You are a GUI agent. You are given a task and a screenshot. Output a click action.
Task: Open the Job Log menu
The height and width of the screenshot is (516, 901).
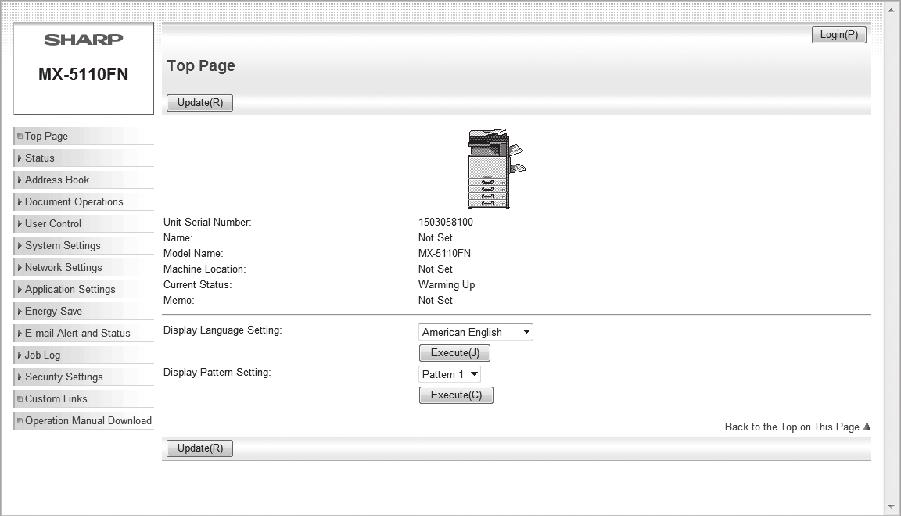coord(83,355)
